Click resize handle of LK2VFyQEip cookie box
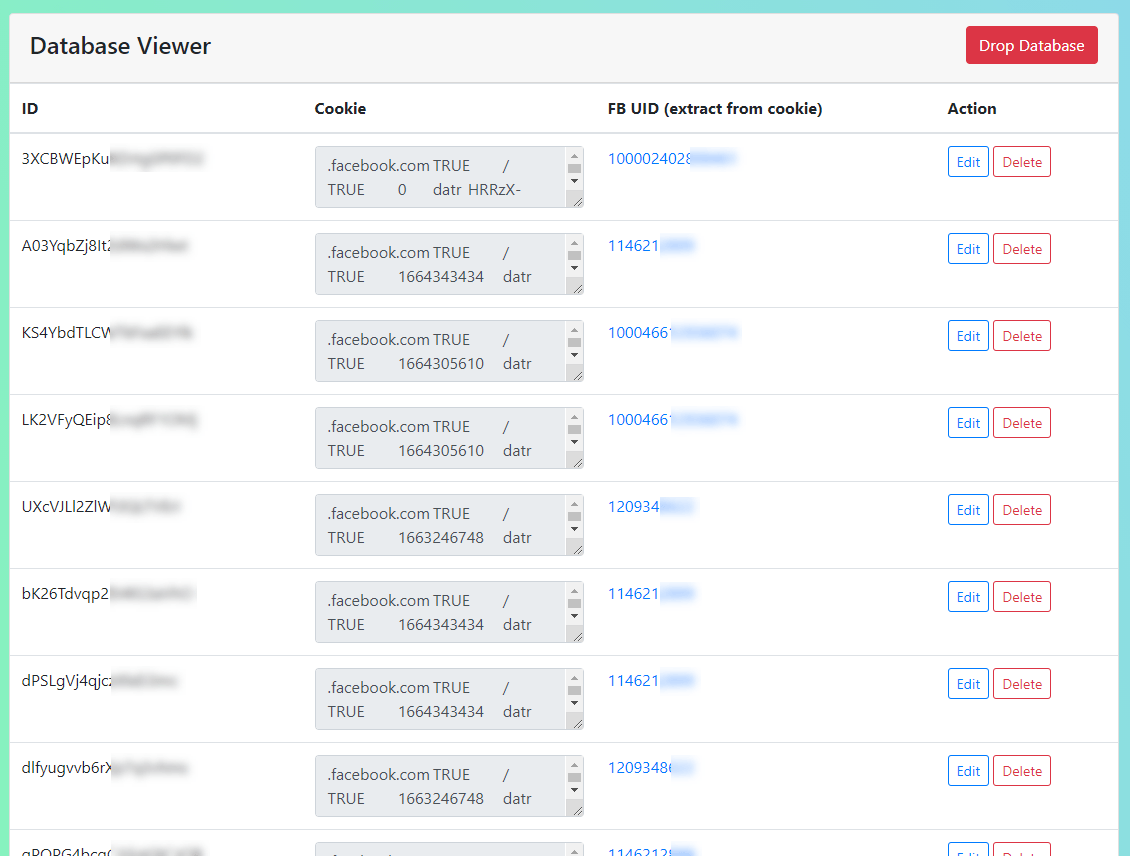This screenshot has width=1130, height=856. tap(575, 461)
